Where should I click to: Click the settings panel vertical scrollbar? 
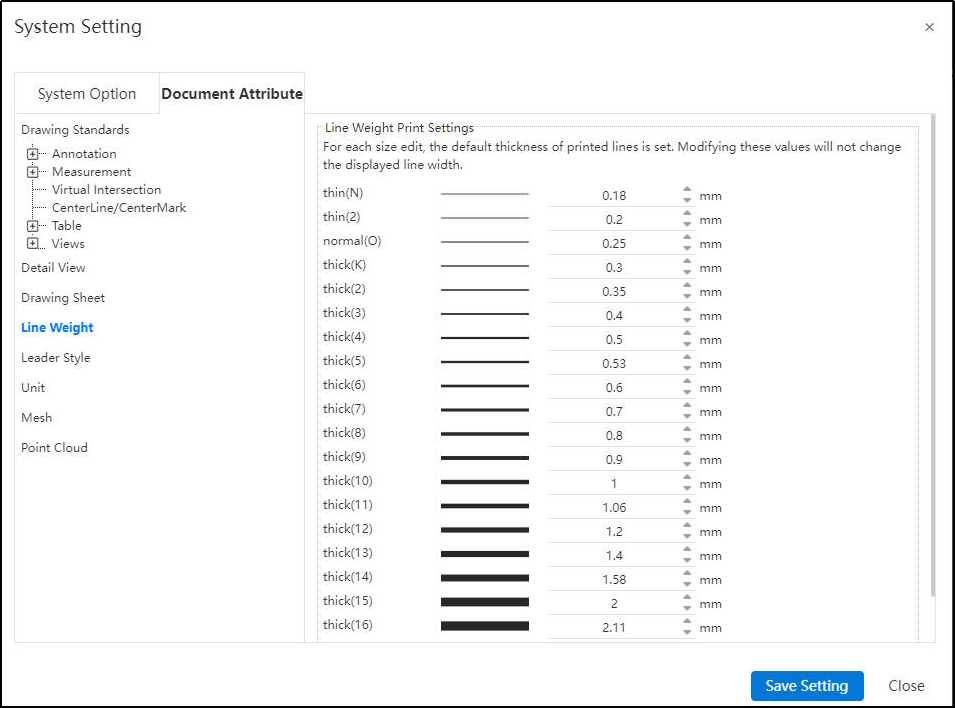point(932,355)
